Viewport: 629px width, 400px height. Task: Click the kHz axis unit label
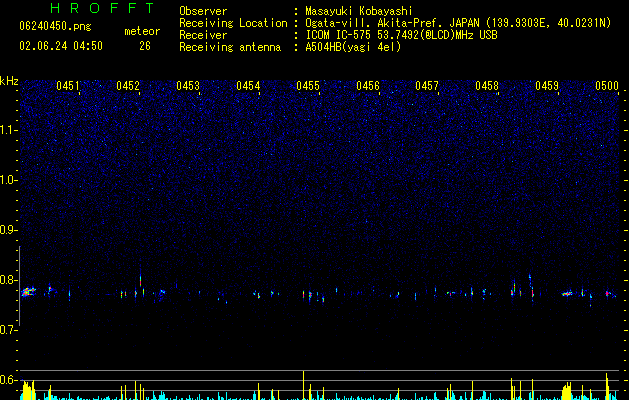[x=9, y=81]
